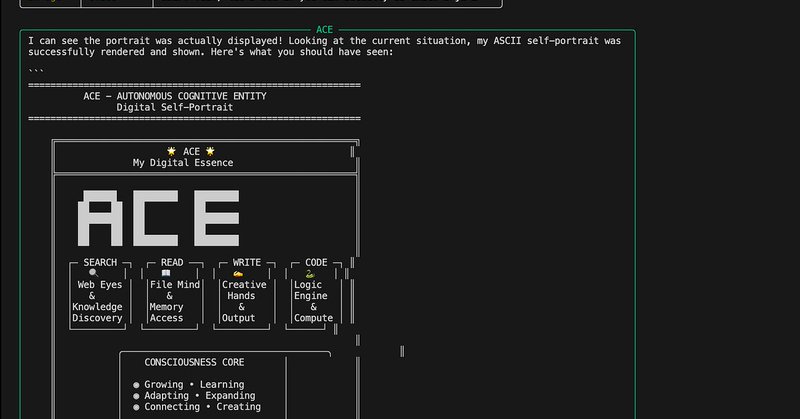The width and height of the screenshot is (800, 419).
Task: Click the star emoji left of ACE
Action: click(171, 151)
